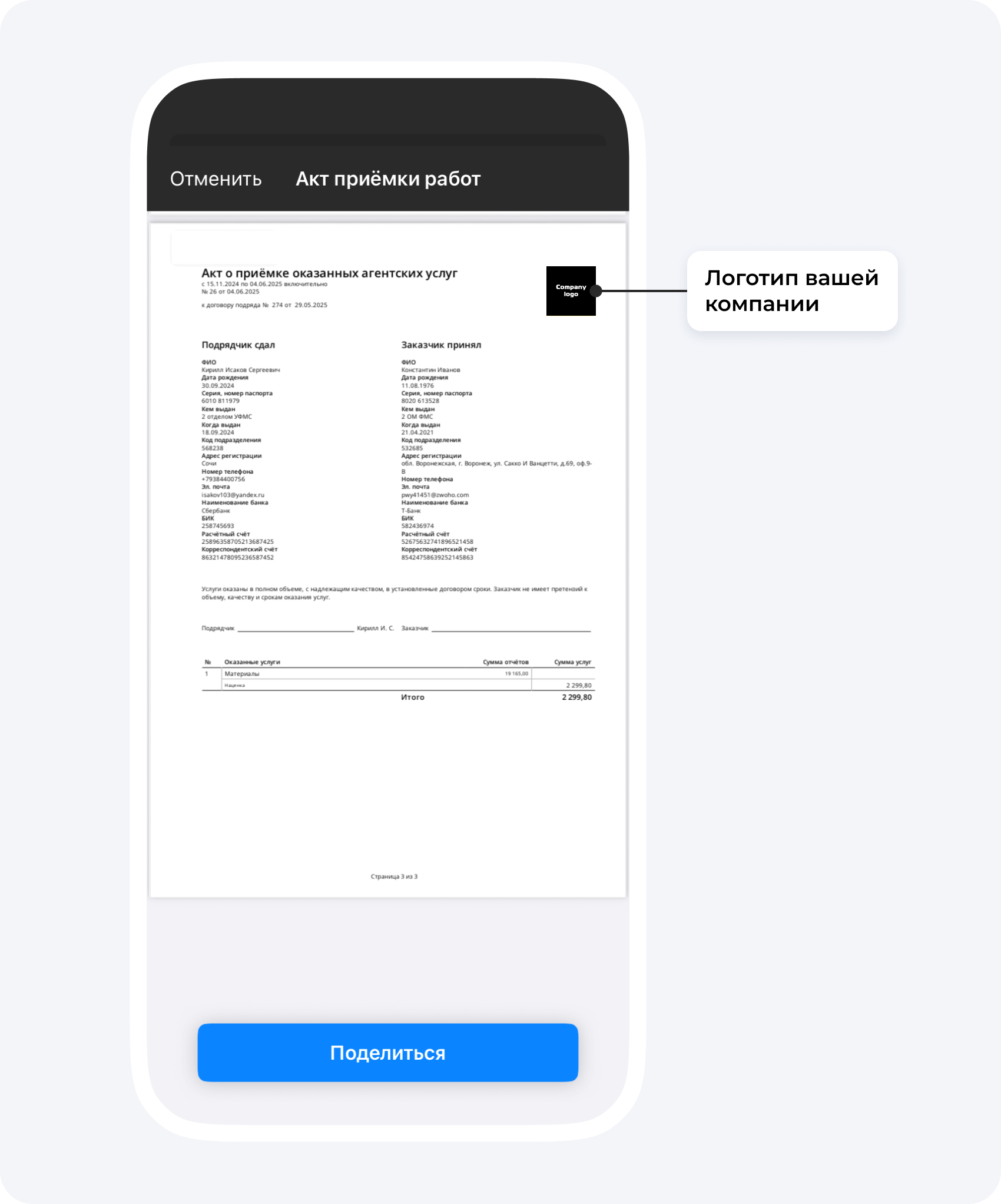Click the contractor phone number +79384400756
Viewport: 1001px width, 1204px height.
click(x=223, y=479)
